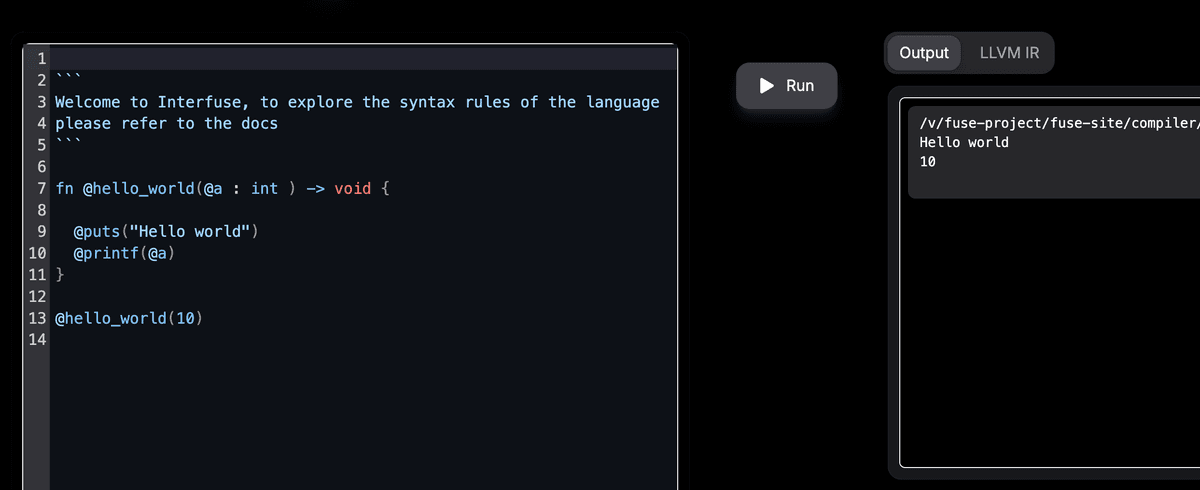Click line number 13 in the gutter
The width and height of the screenshot is (1200, 490).
click(38, 318)
